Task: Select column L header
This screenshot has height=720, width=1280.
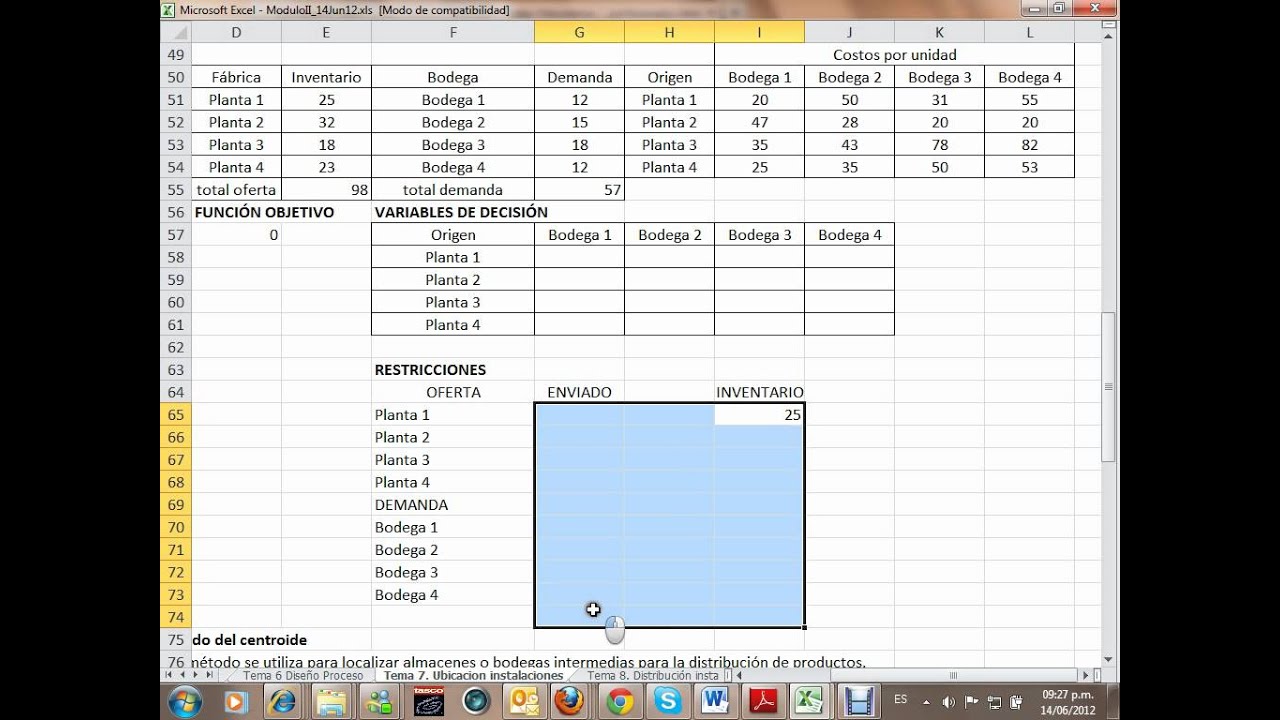Action: [1029, 32]
